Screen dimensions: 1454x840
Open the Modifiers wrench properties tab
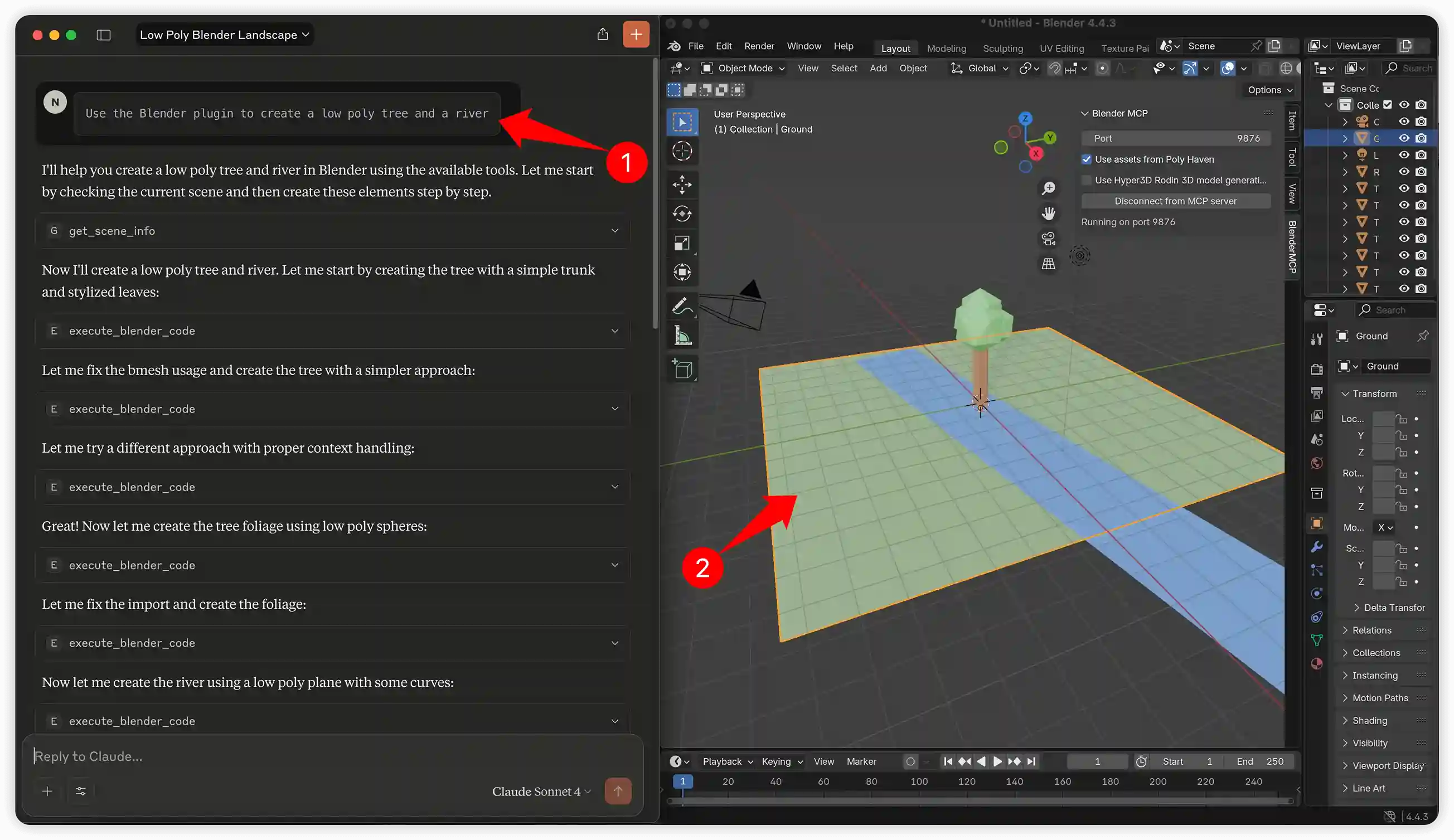coord(1317,547)
